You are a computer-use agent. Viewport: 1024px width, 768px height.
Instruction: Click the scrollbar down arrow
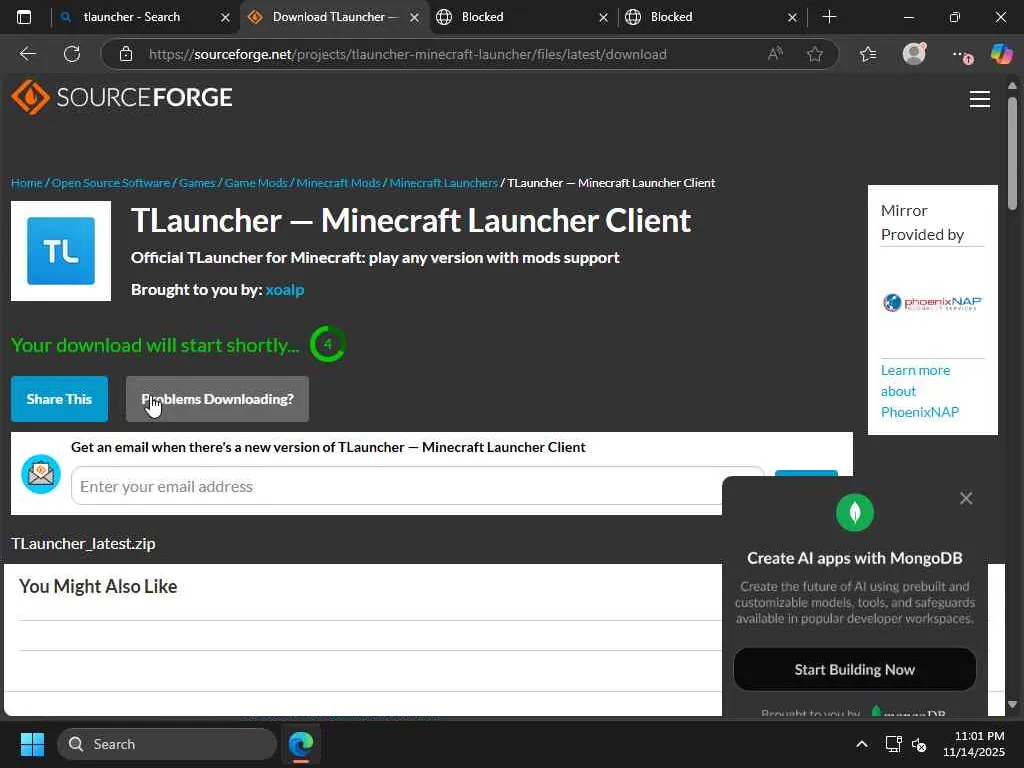click(x=1012, y=705)
